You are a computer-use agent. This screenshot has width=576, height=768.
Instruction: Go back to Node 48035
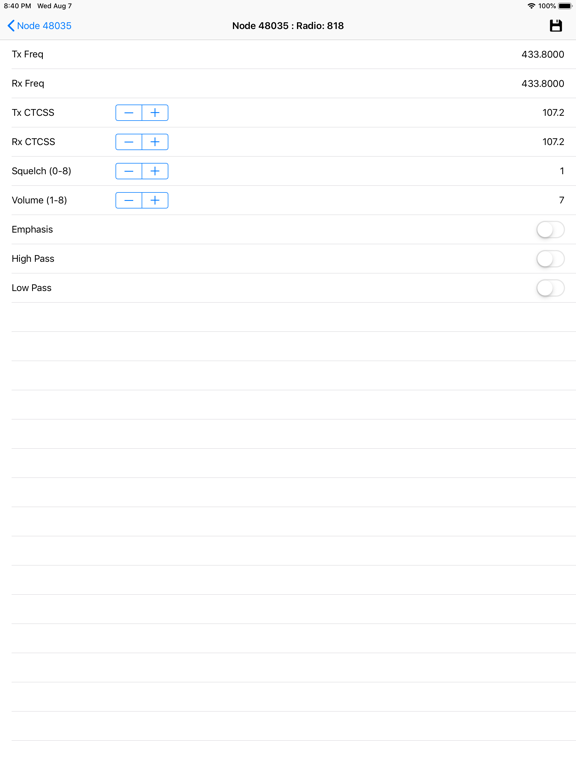click(x=39, y=26)
